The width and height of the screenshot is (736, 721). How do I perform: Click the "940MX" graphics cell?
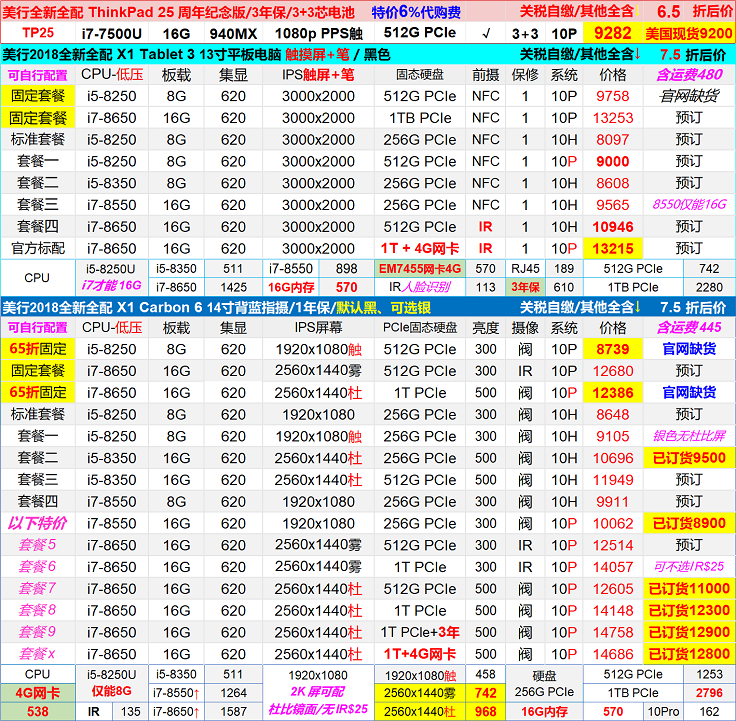tap(233, 33)
